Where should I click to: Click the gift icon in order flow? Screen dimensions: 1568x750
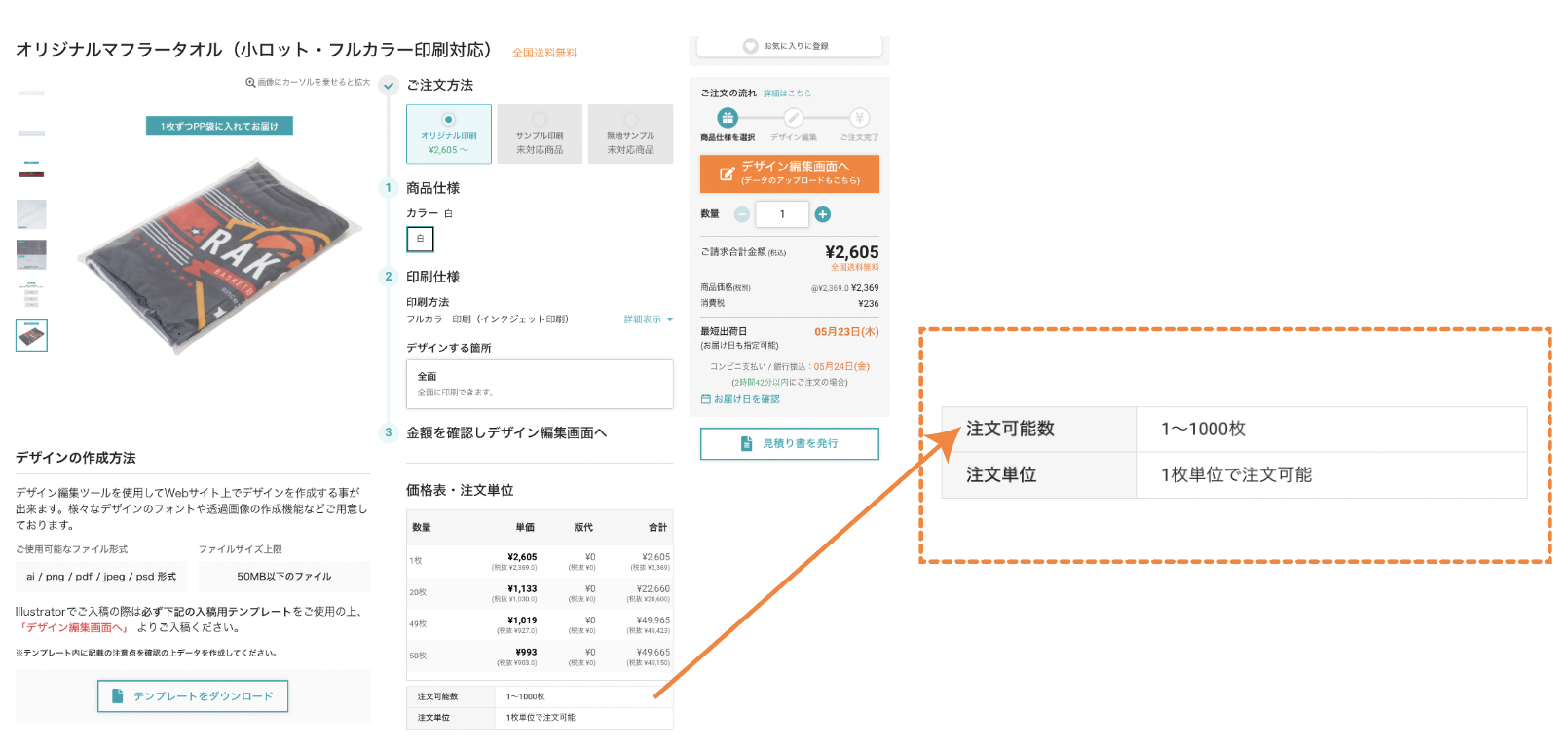point(728,118)
